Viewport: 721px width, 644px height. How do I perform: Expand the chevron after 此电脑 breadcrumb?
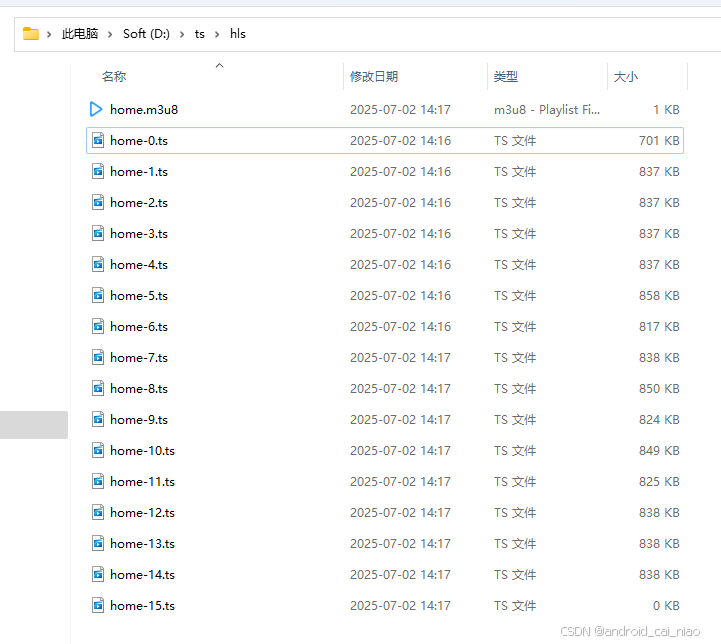click(110, 34)
